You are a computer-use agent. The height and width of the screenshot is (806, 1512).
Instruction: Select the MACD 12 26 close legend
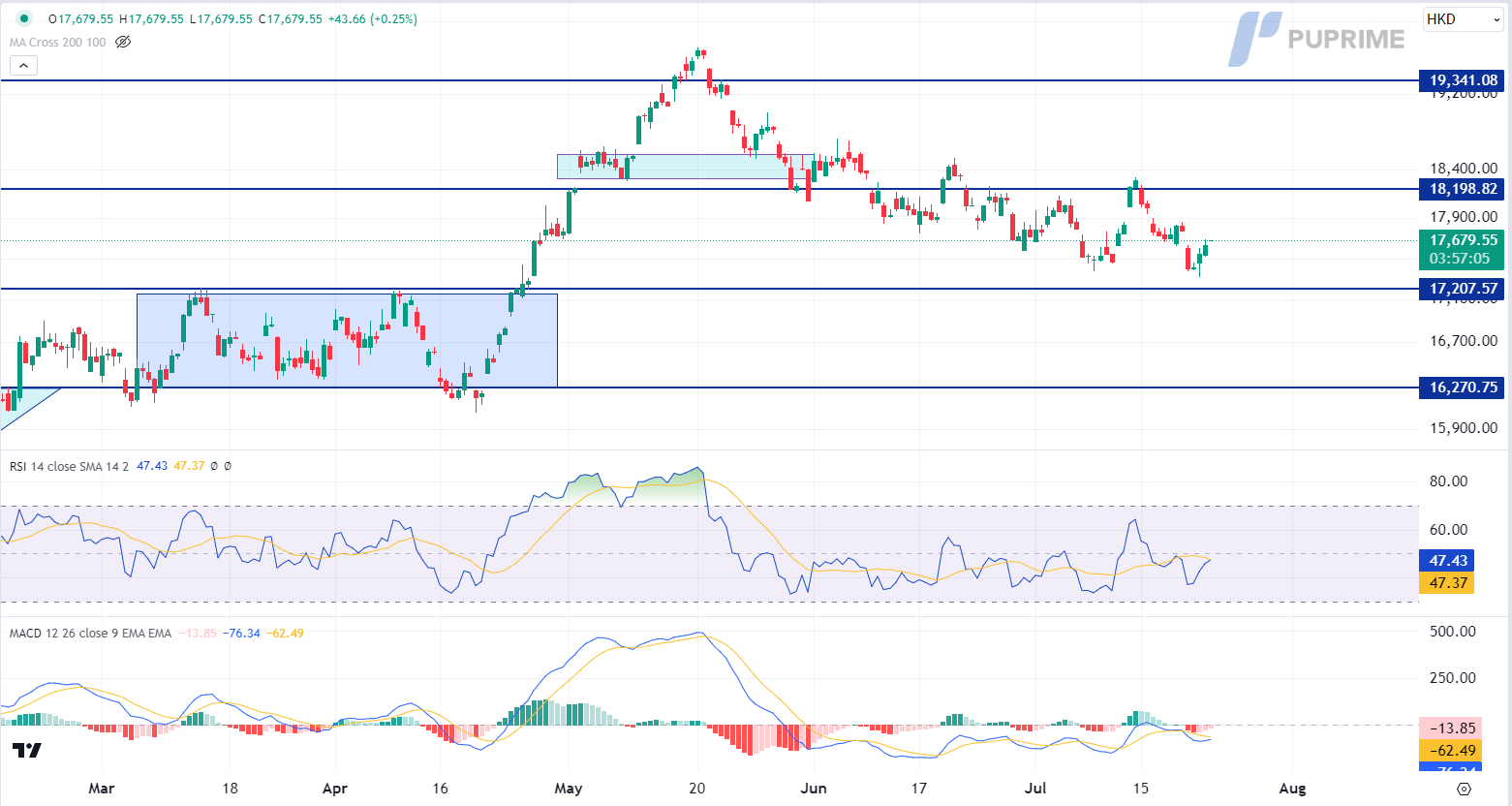pyautogui.click(x=90, y=634)
